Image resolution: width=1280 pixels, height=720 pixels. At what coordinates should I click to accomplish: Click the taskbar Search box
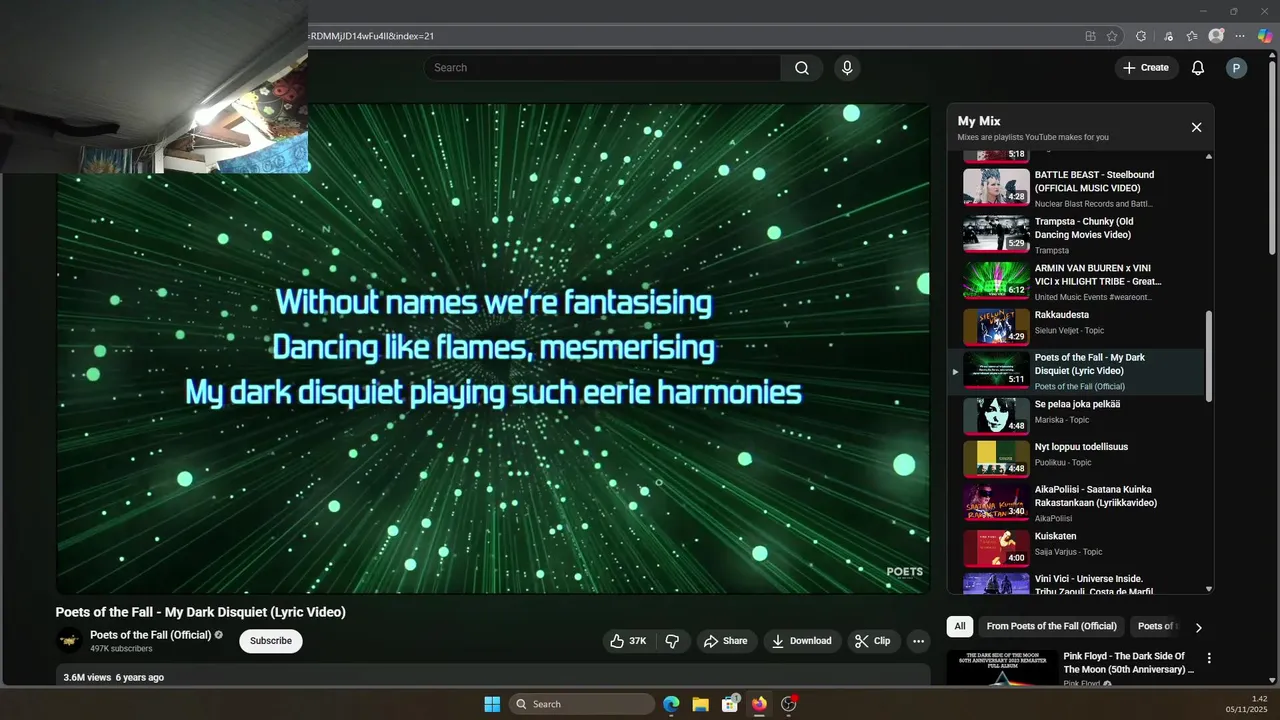582,704
